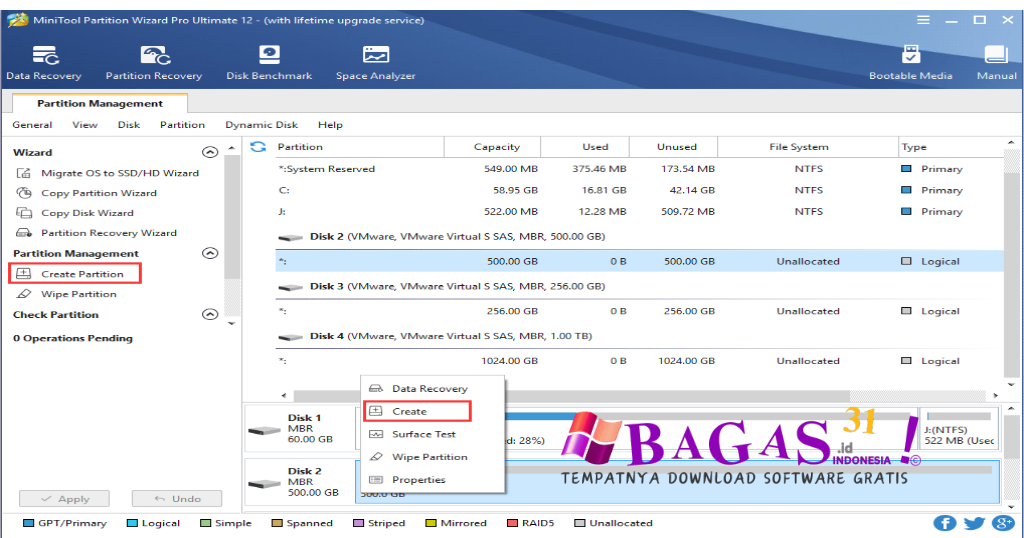Click the hamburger menu icon in title bar
This screenshot has width=1024, height=538.
(x=923, y=20)
